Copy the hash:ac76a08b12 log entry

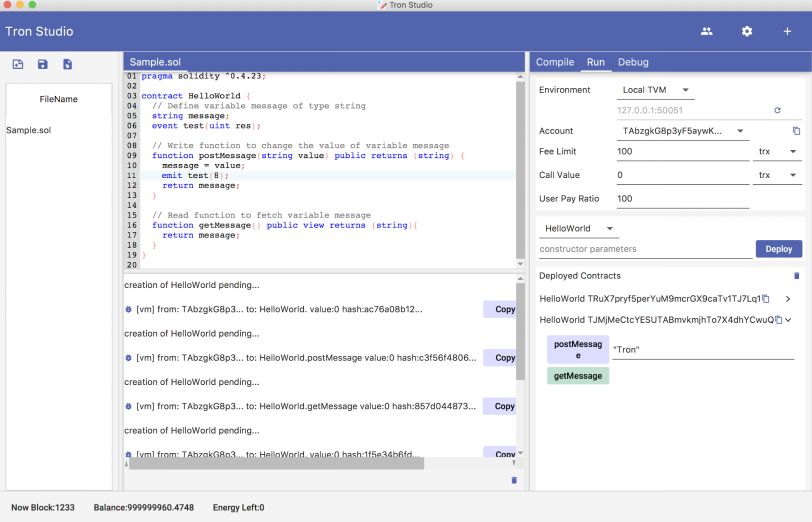click(x=500, y=309)
